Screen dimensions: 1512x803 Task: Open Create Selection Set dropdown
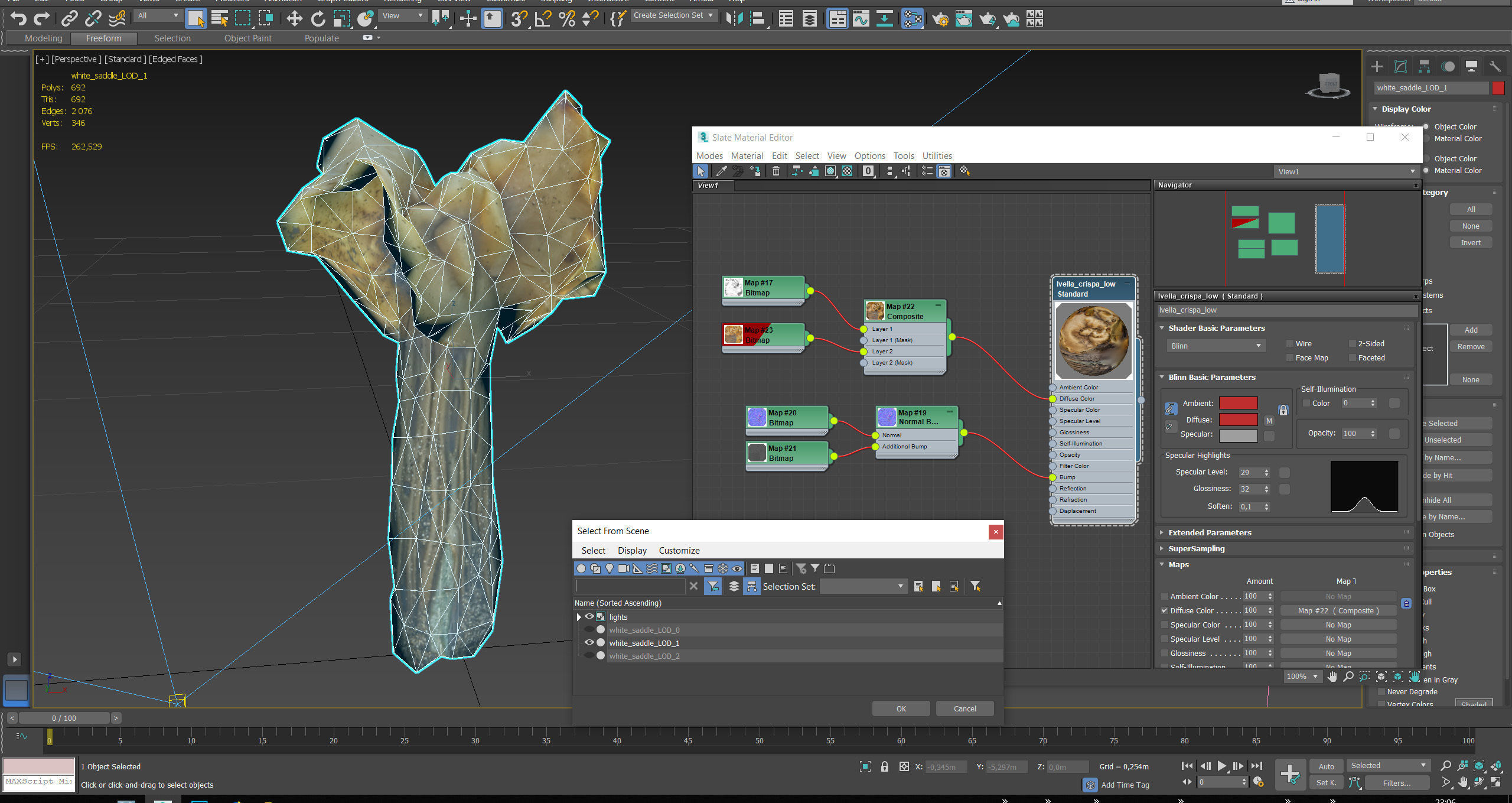tap(673, 15)
